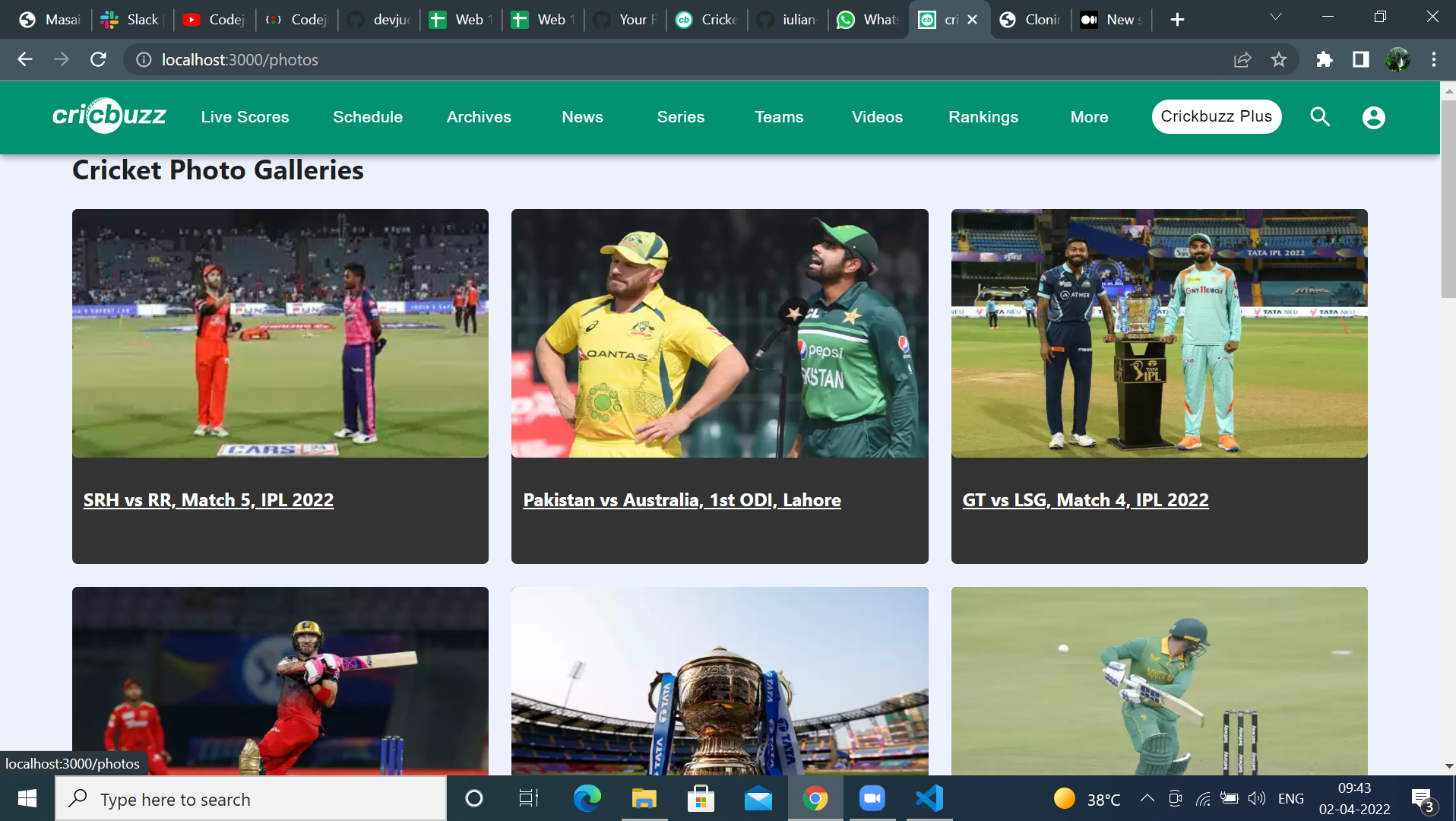Viewport: 1456px width, 821px height.
Task: Open the volume control in system tray
Action: [x=1257, y=798]
